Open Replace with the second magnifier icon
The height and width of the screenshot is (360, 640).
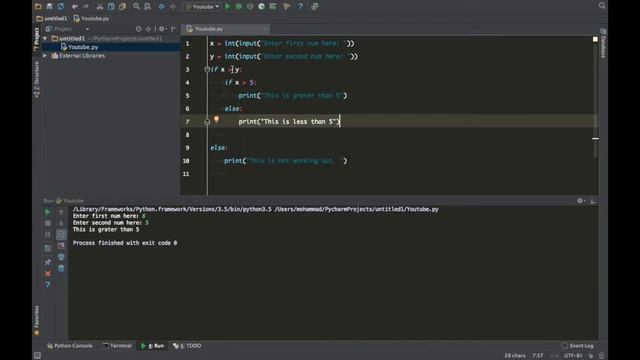(147, 6)
